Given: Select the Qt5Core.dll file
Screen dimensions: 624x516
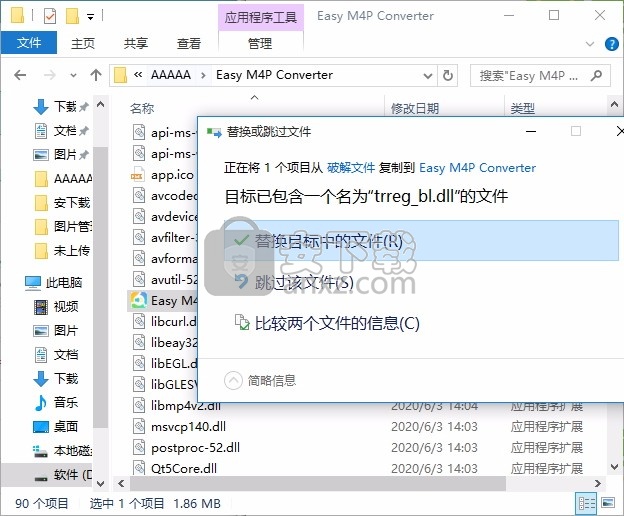Looking at the screenshot, I should (x=183, y=468).
